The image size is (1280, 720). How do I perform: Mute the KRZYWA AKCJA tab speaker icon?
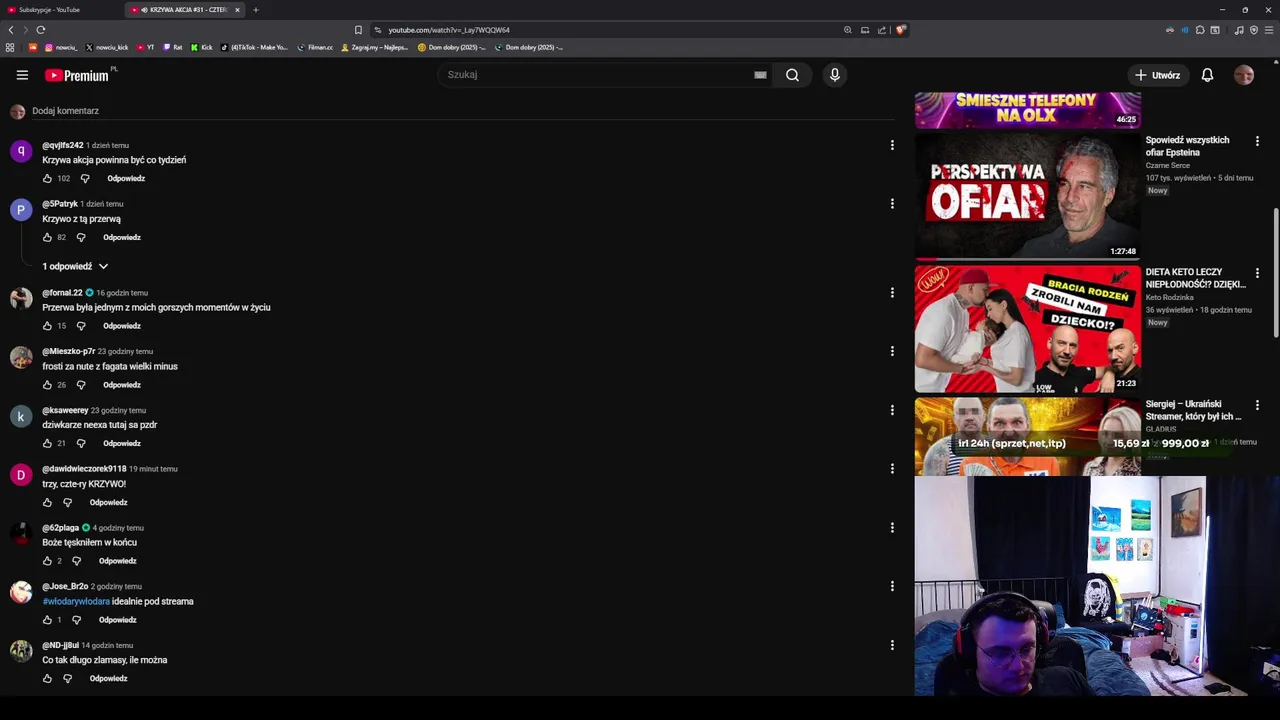pyautogui.click(x=145, y=10)
